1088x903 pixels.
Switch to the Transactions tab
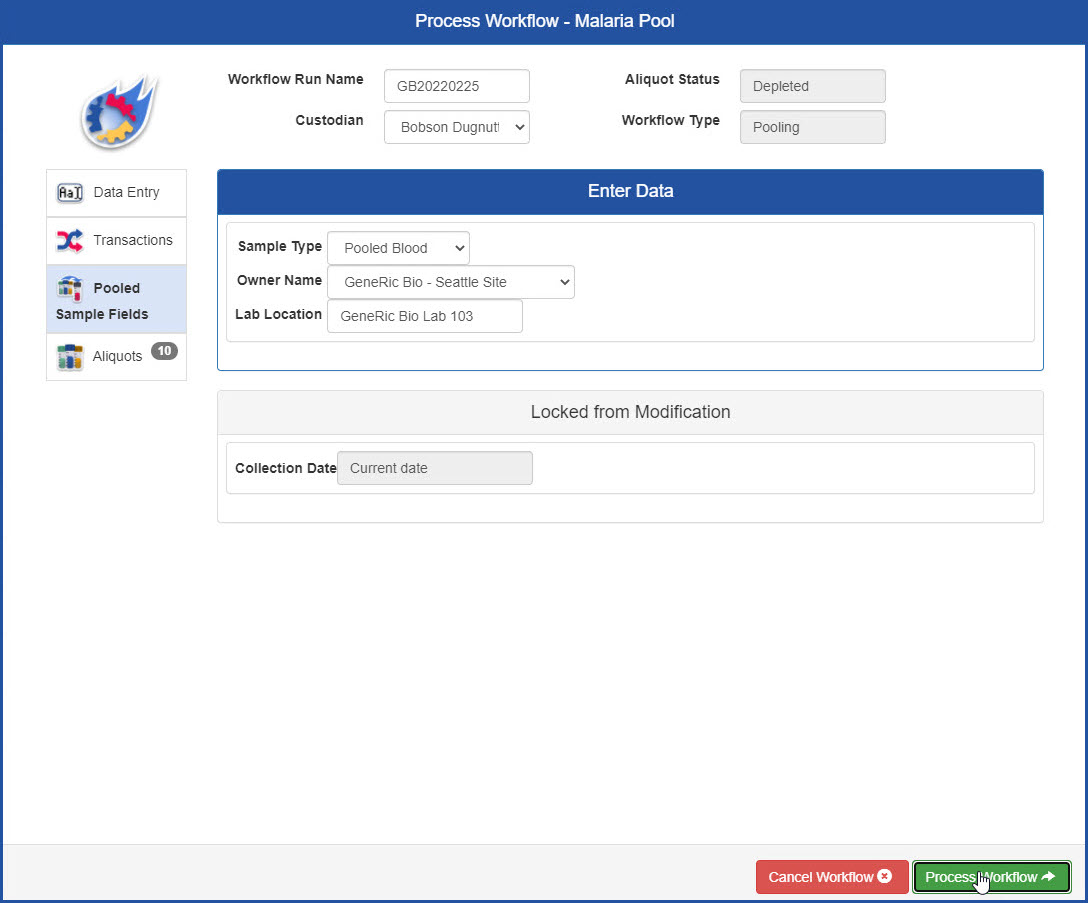click(116, 240)
